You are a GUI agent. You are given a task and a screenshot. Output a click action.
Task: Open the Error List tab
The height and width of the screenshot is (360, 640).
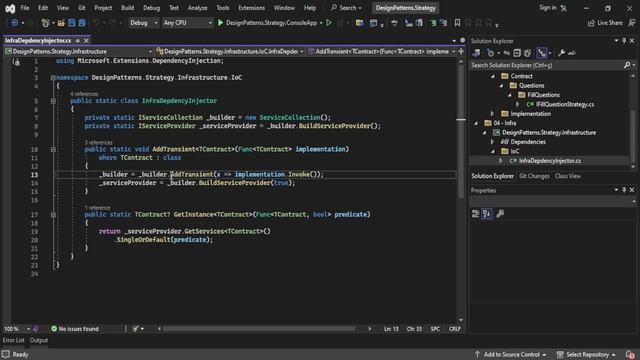[x=13, y=340]
